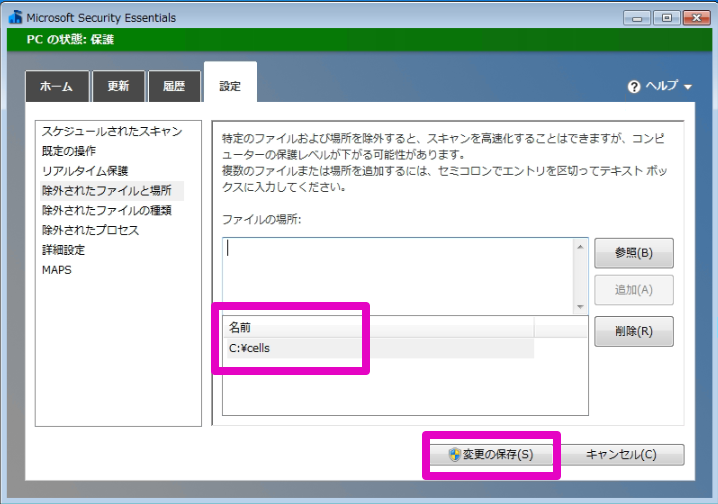Open the 履歴 tab
Viewport: 718px width, 504px height.
[174, 86]
